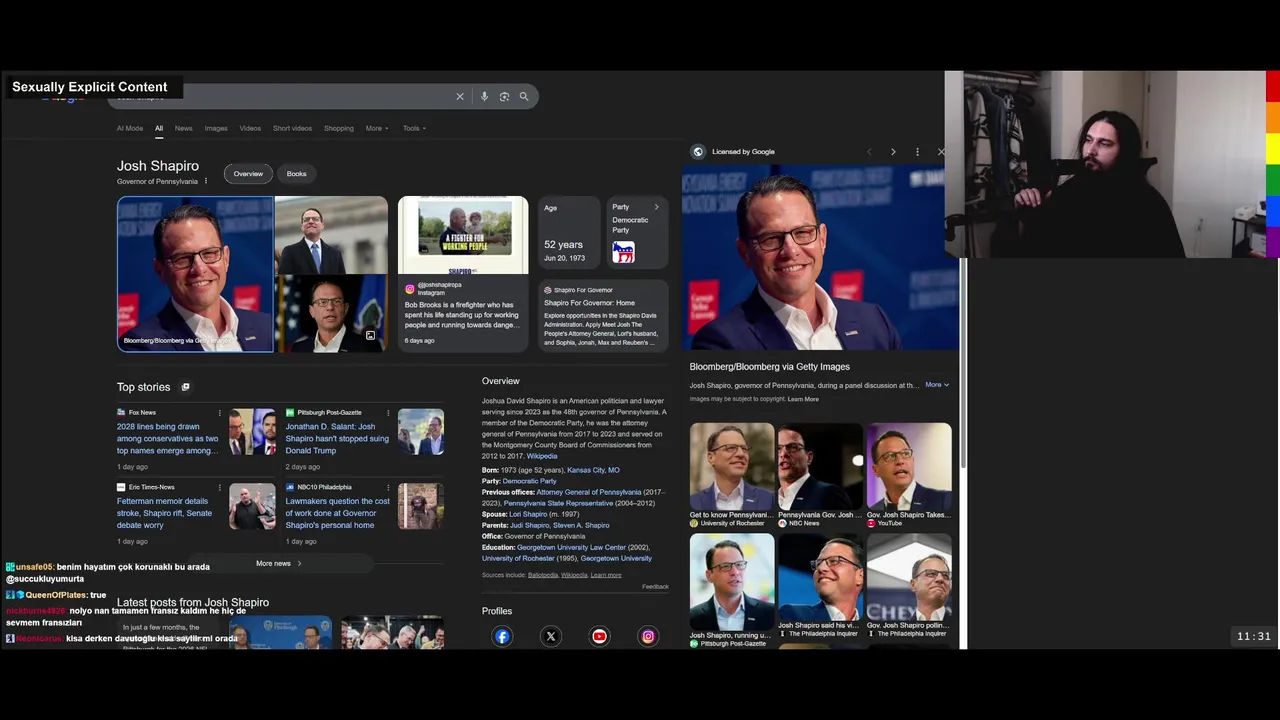Open the University of Rochester education link

coord(518,558)
